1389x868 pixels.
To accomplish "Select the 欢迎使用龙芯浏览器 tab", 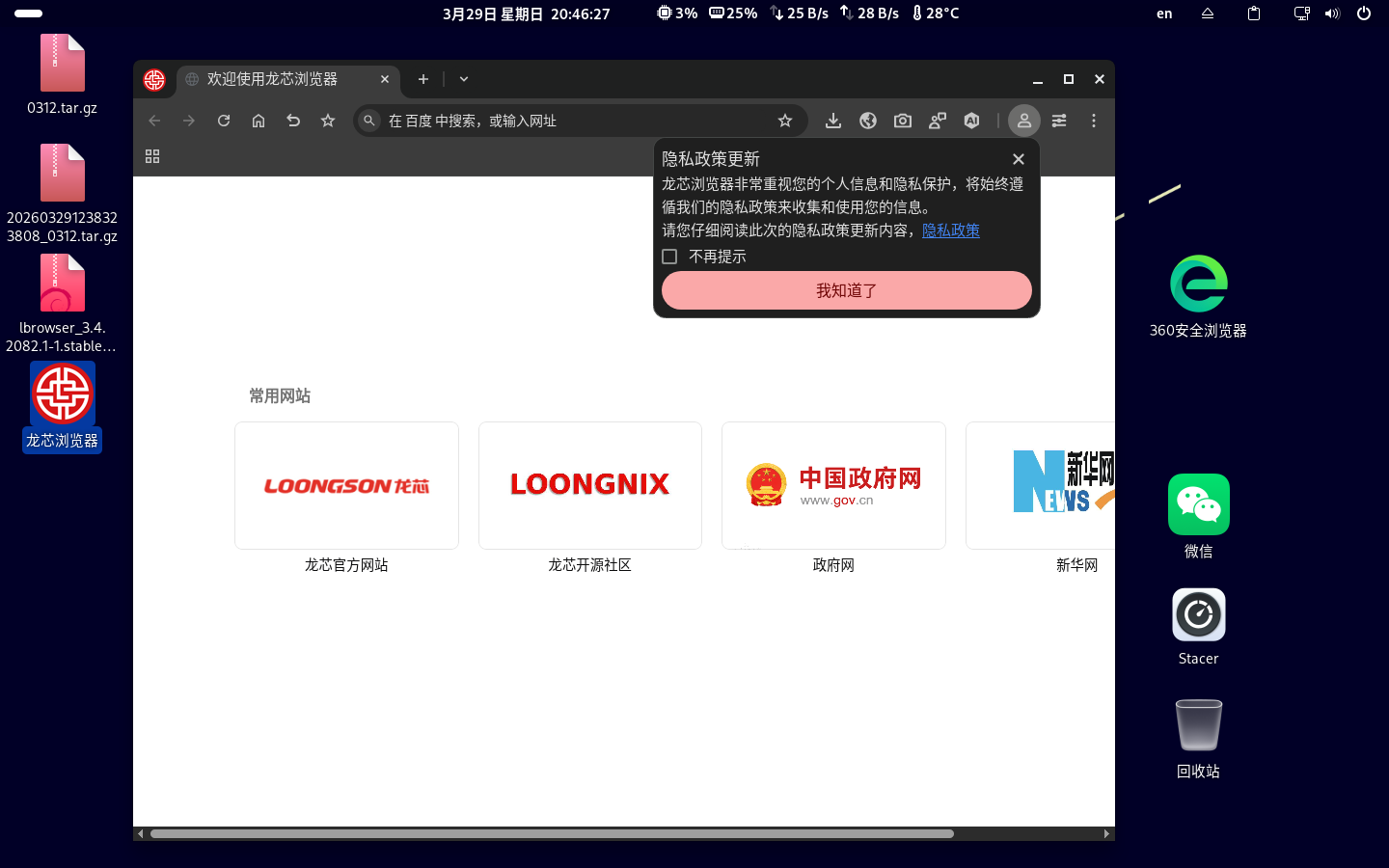I will [x=275, y=80].
